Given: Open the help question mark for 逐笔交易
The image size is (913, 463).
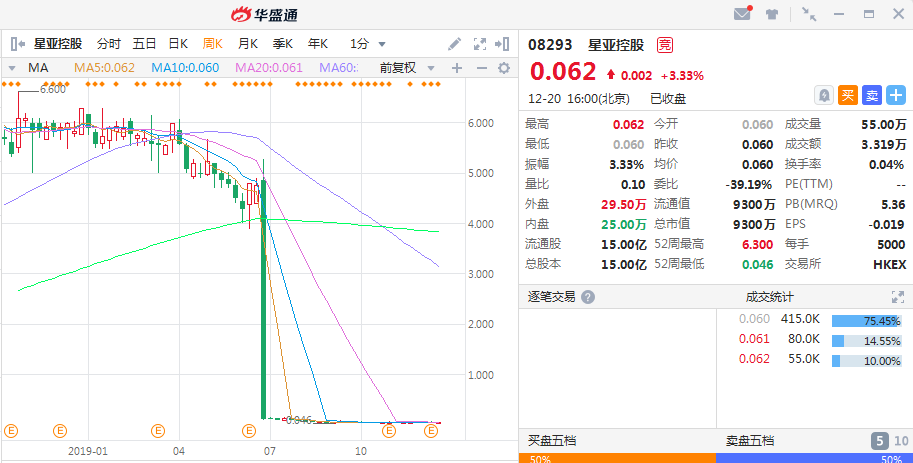Looking at the screenshot, I should 588,297.
